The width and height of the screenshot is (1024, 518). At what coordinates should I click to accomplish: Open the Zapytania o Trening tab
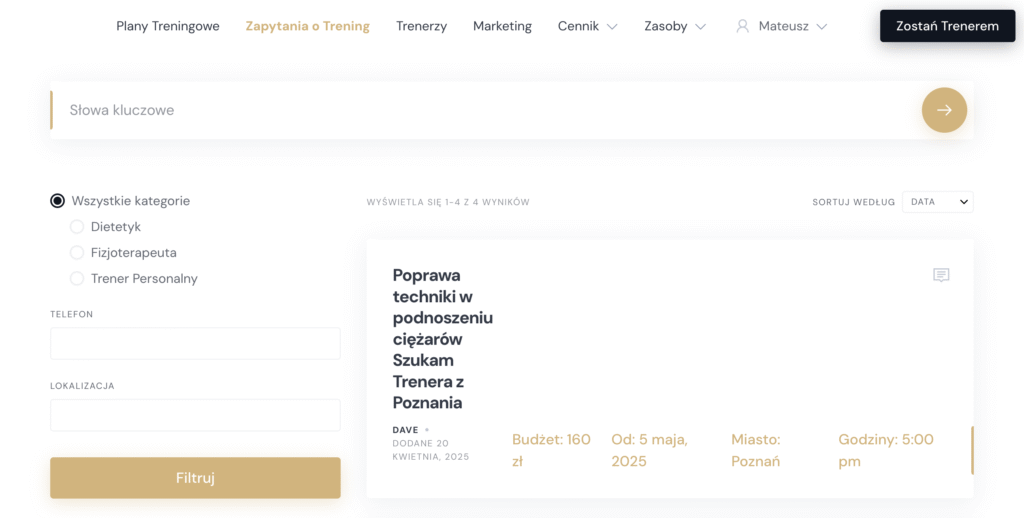(307, 26)
